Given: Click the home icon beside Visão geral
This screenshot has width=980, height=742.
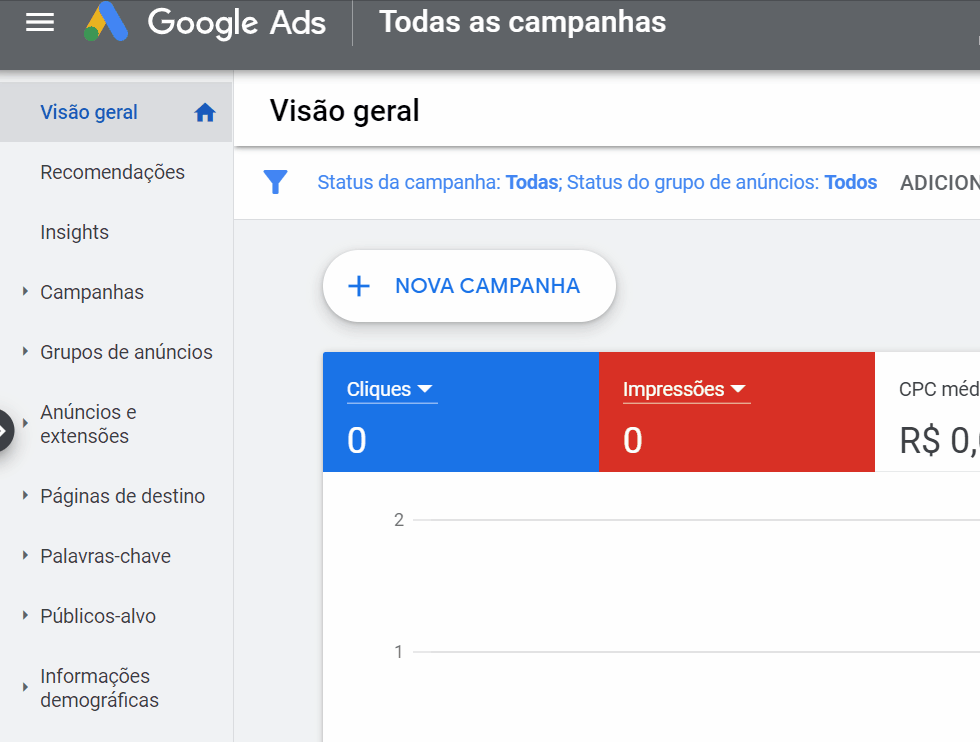Looking at the screenshot, I should pyautogui.click(x=205, y=113).
